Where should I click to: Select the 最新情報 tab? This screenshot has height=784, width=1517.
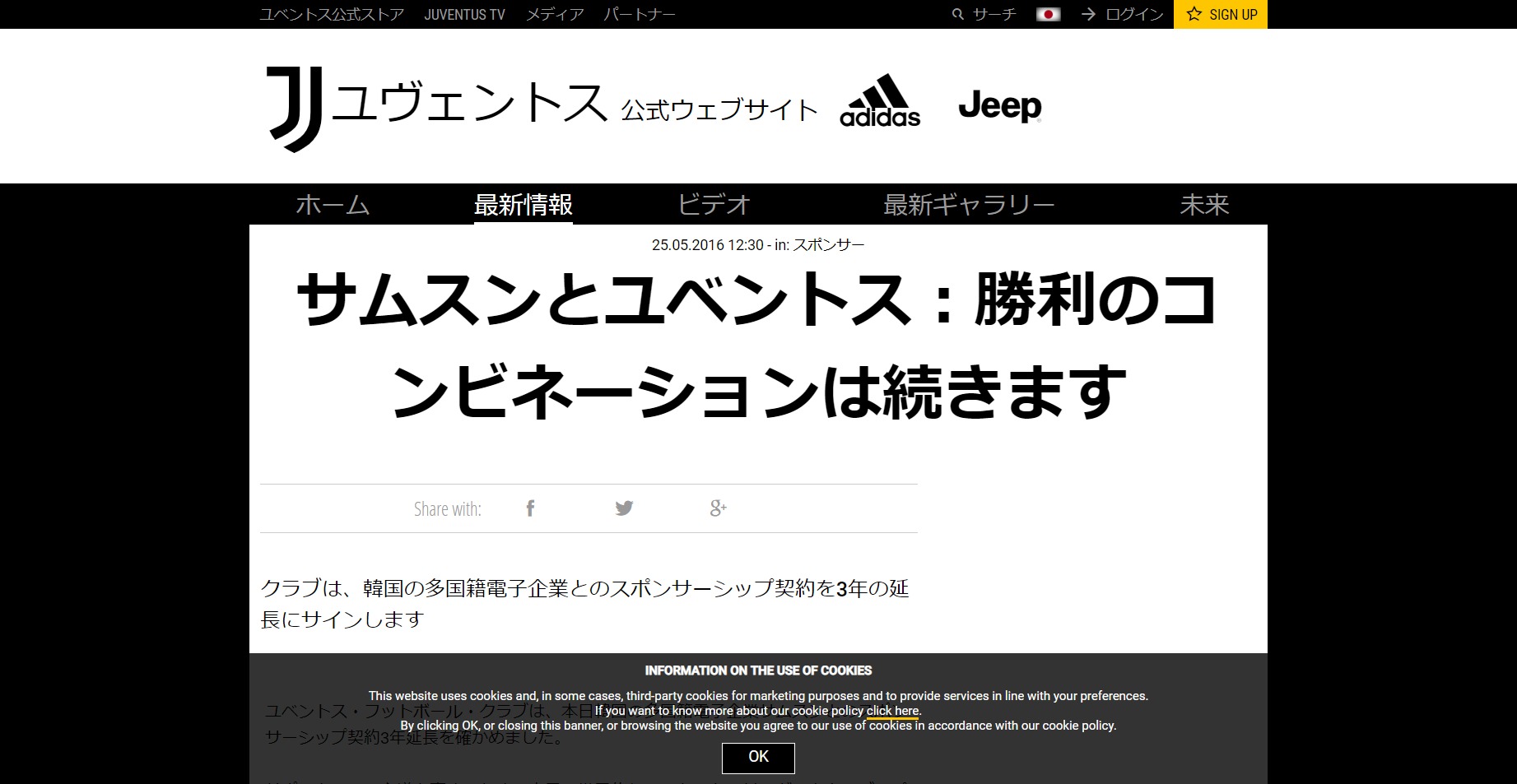(524, 204)
